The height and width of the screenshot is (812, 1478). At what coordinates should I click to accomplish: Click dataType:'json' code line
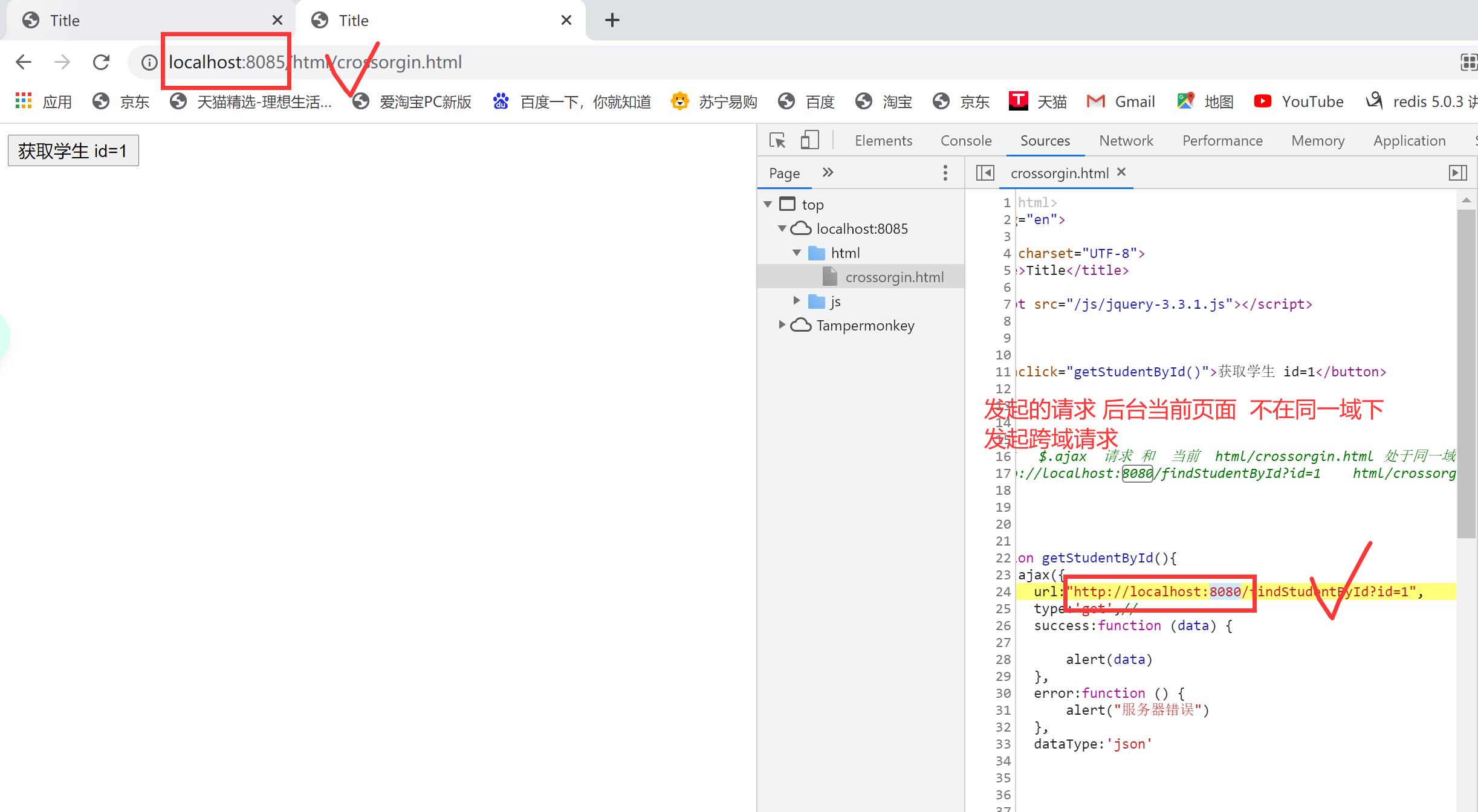coord(1093,744)
